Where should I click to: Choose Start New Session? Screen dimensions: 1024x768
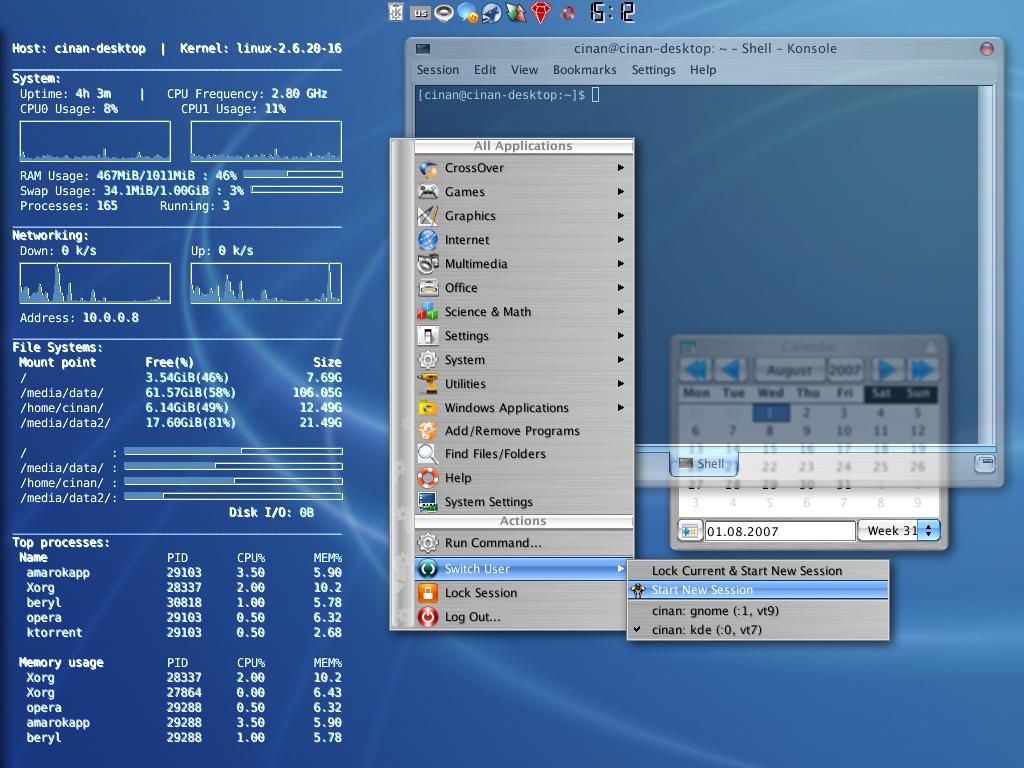tap(758, 590)
